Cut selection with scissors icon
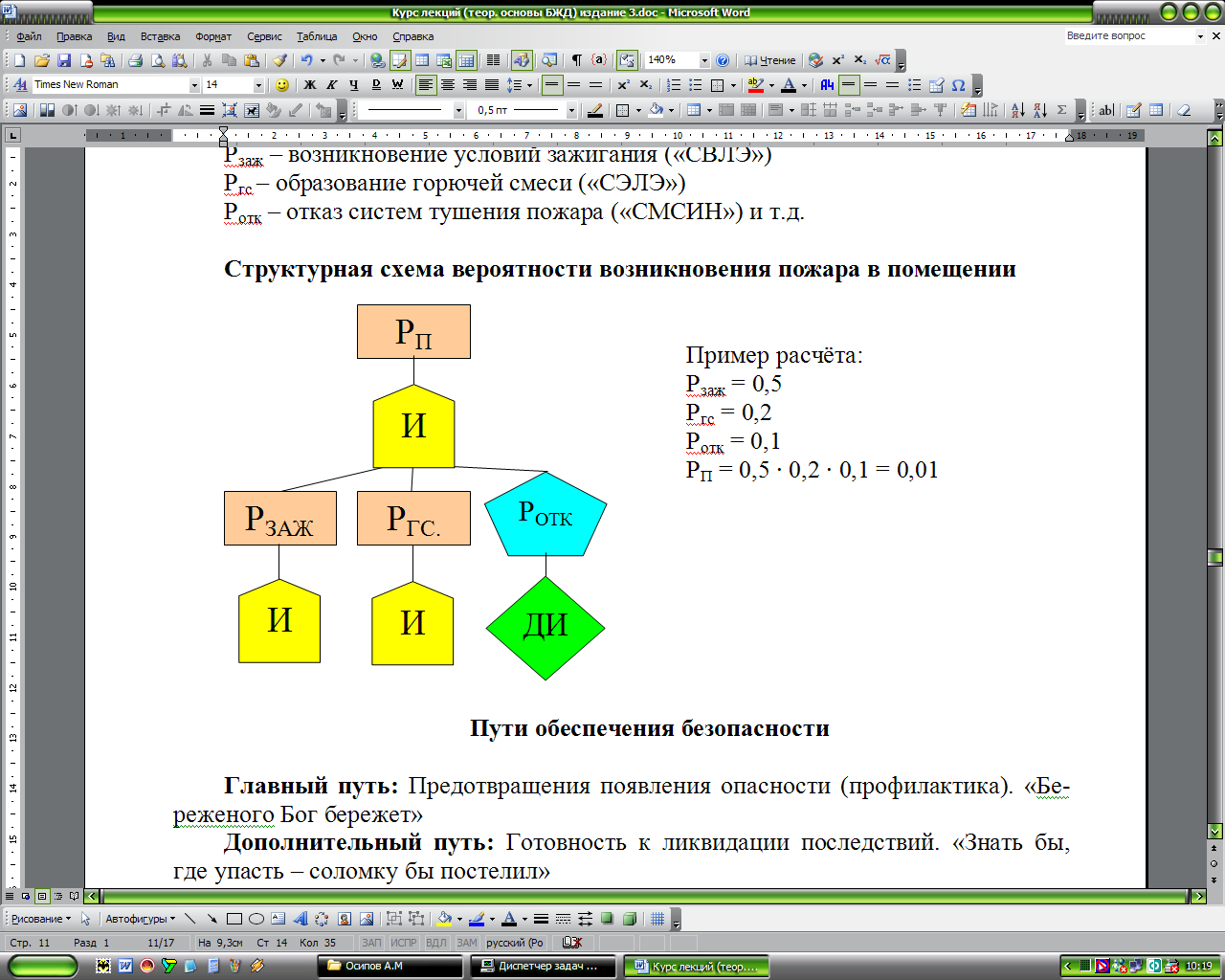Viewport: 1225px width, 980px height. (207, 60)
